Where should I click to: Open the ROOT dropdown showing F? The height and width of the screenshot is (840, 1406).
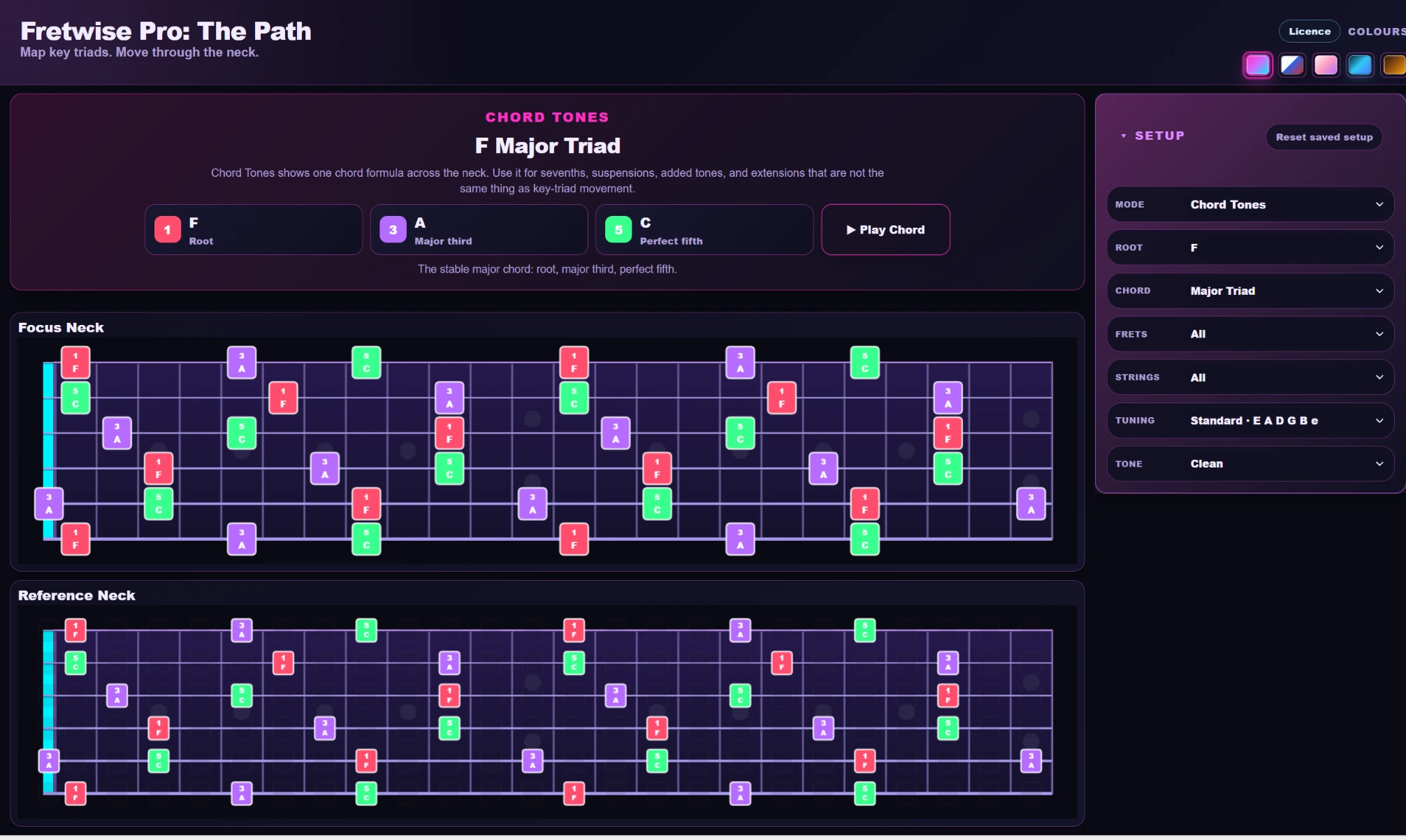[x=1250, y=247]
